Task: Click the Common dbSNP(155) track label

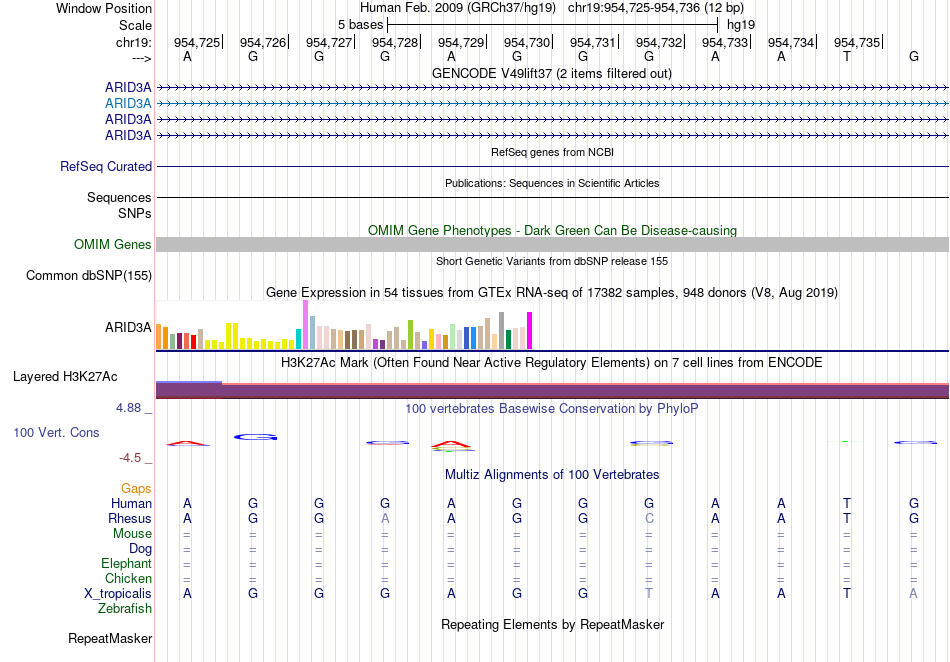Action: pyautogui.click(x=89, y=276)
